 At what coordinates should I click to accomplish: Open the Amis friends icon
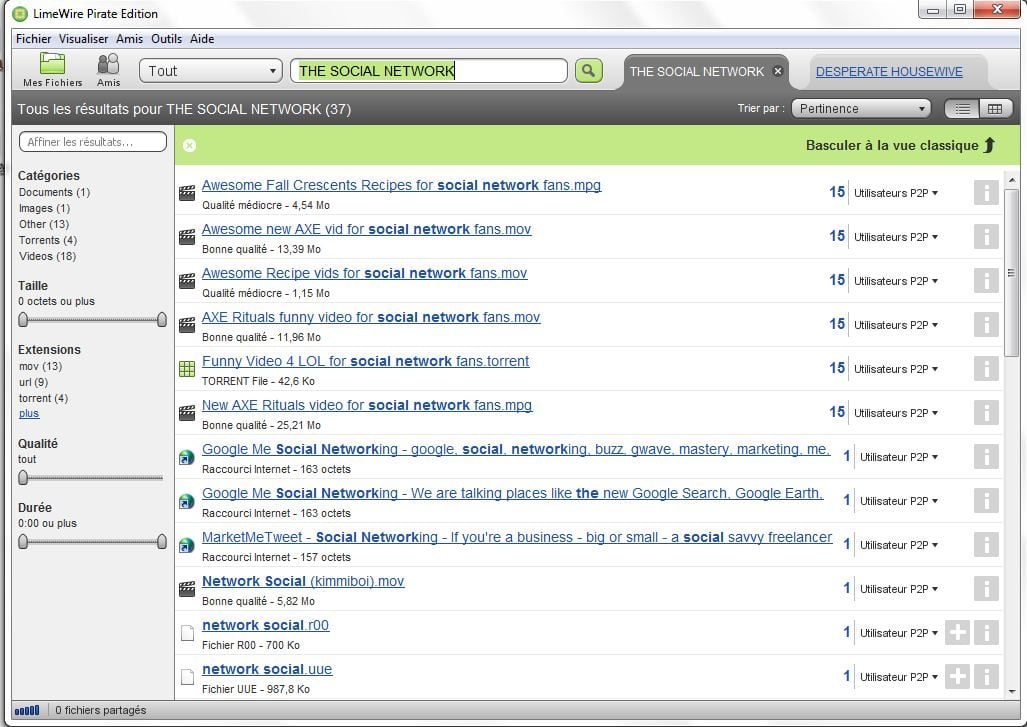[x=108, y=69]
